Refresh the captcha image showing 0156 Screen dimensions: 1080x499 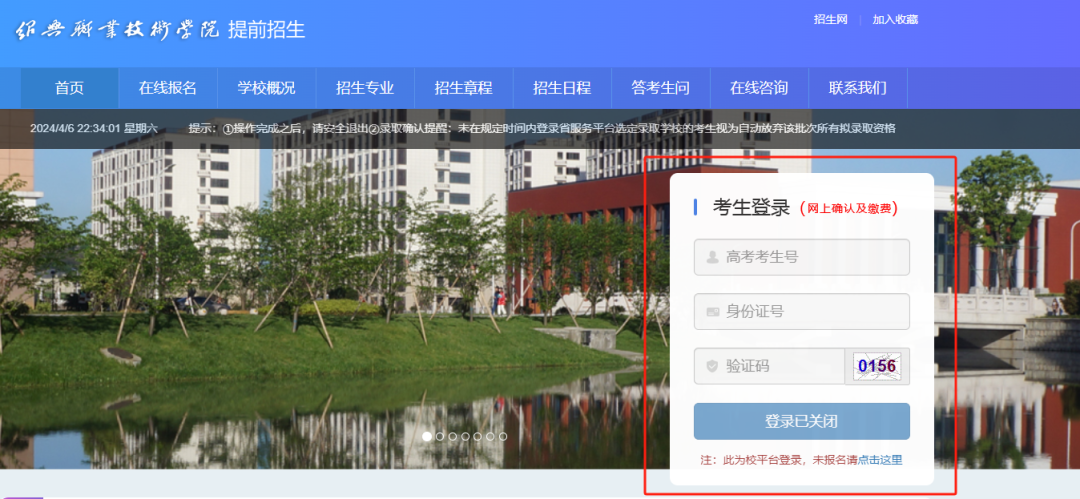pos(877,366)
